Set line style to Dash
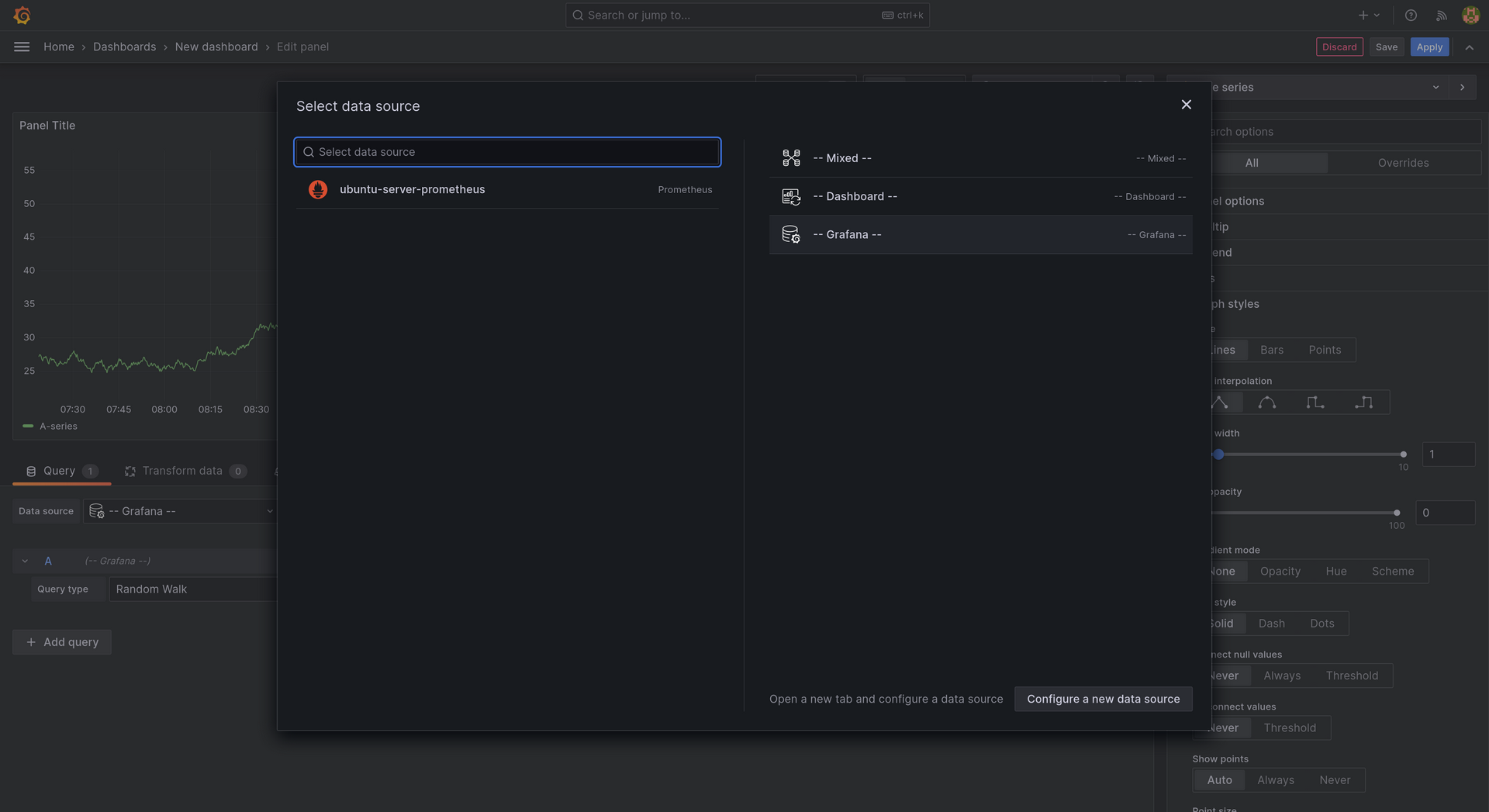Image resolution: width=1489 pixels, height=812 pixels. pyautogui.click(x=1272, y=624)
